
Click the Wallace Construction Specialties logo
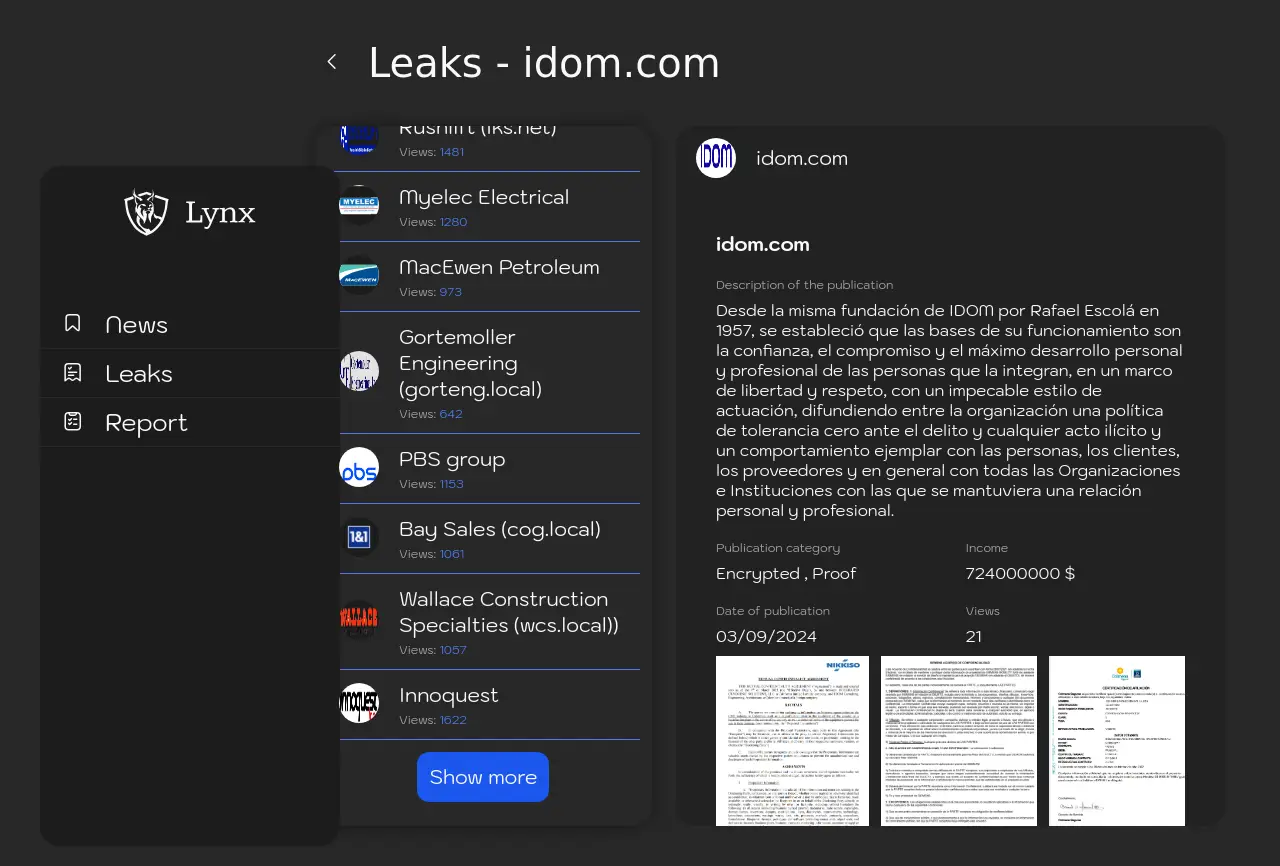pyautogui.click(x=359, y=620)
